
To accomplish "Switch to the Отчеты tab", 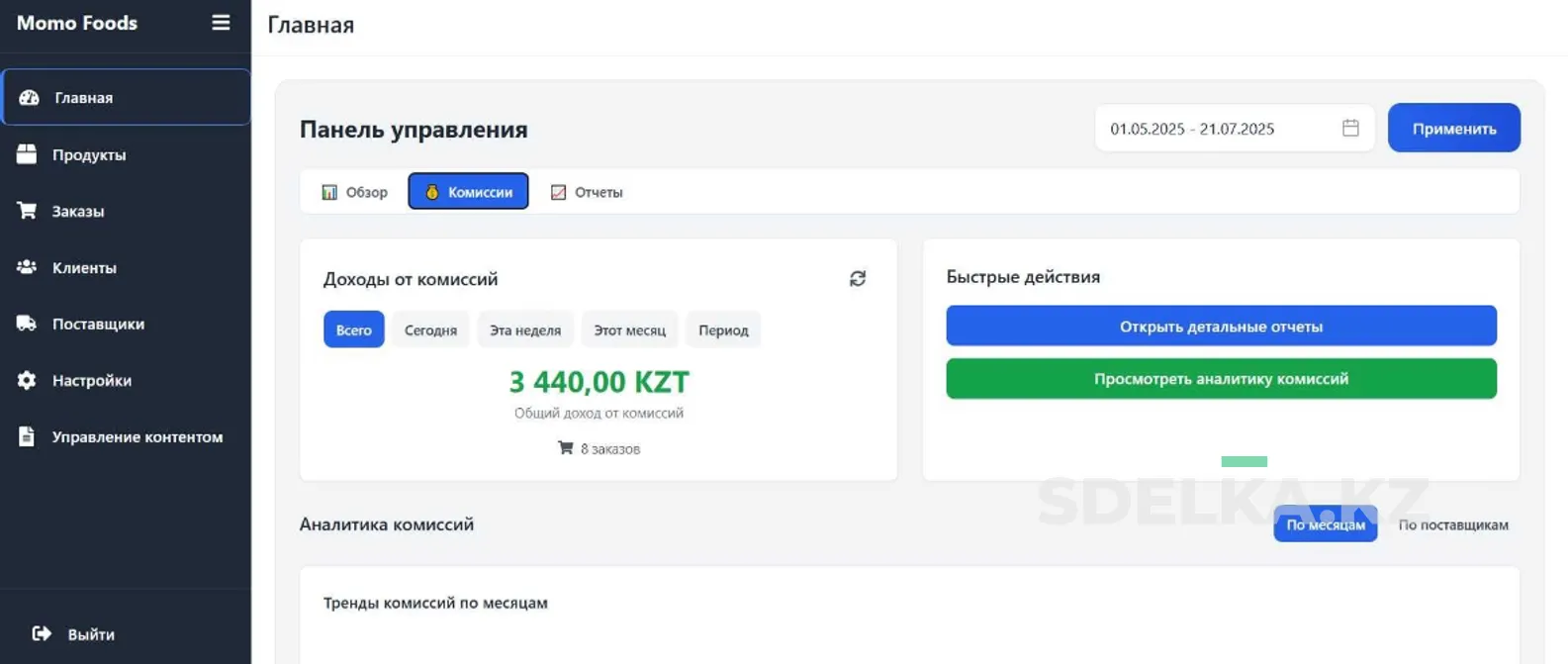I will 587,192.
